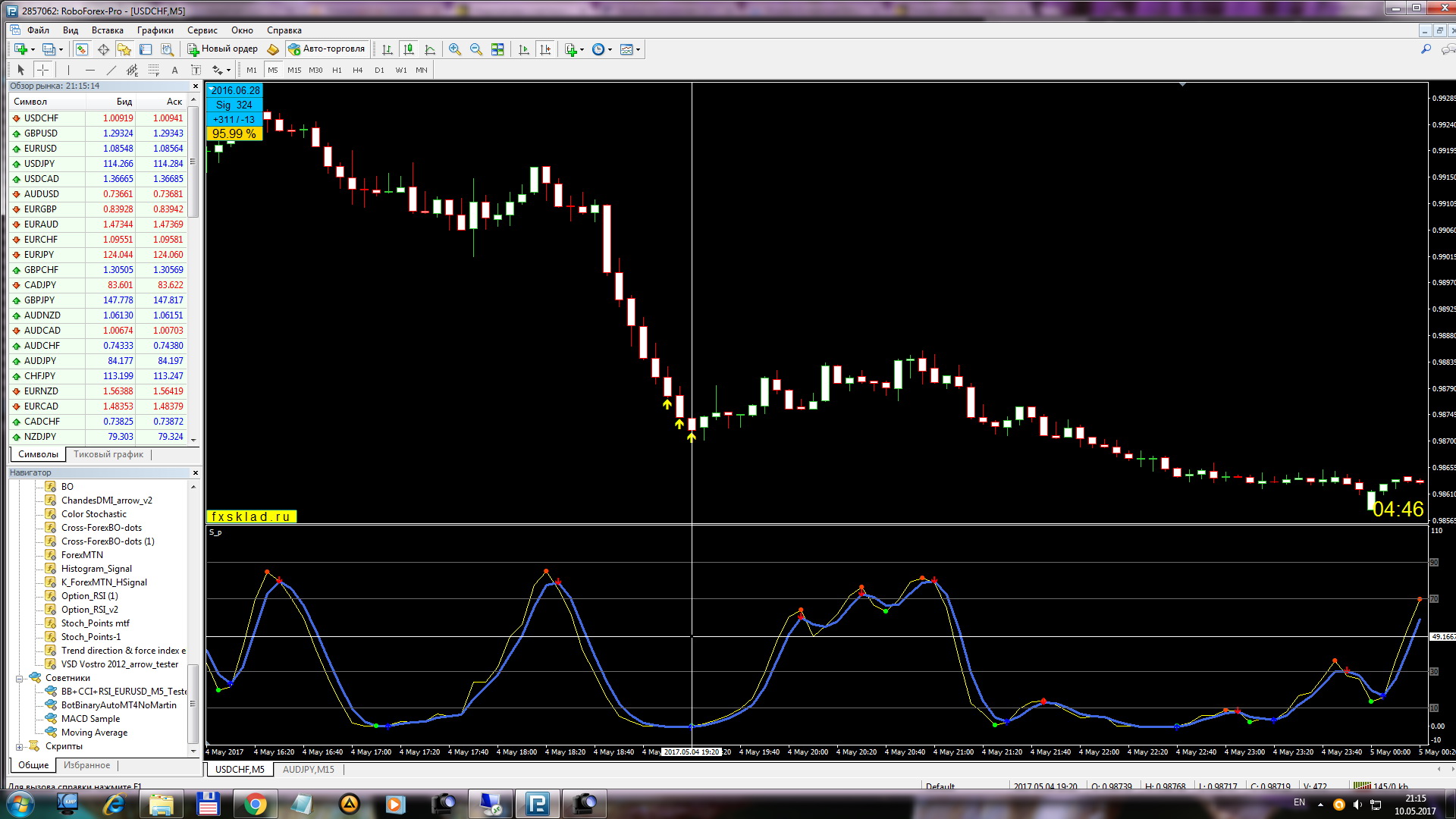Select MACD Sample expert advisor
Screen dimensions: 1456x819
[x=90, y=719]
